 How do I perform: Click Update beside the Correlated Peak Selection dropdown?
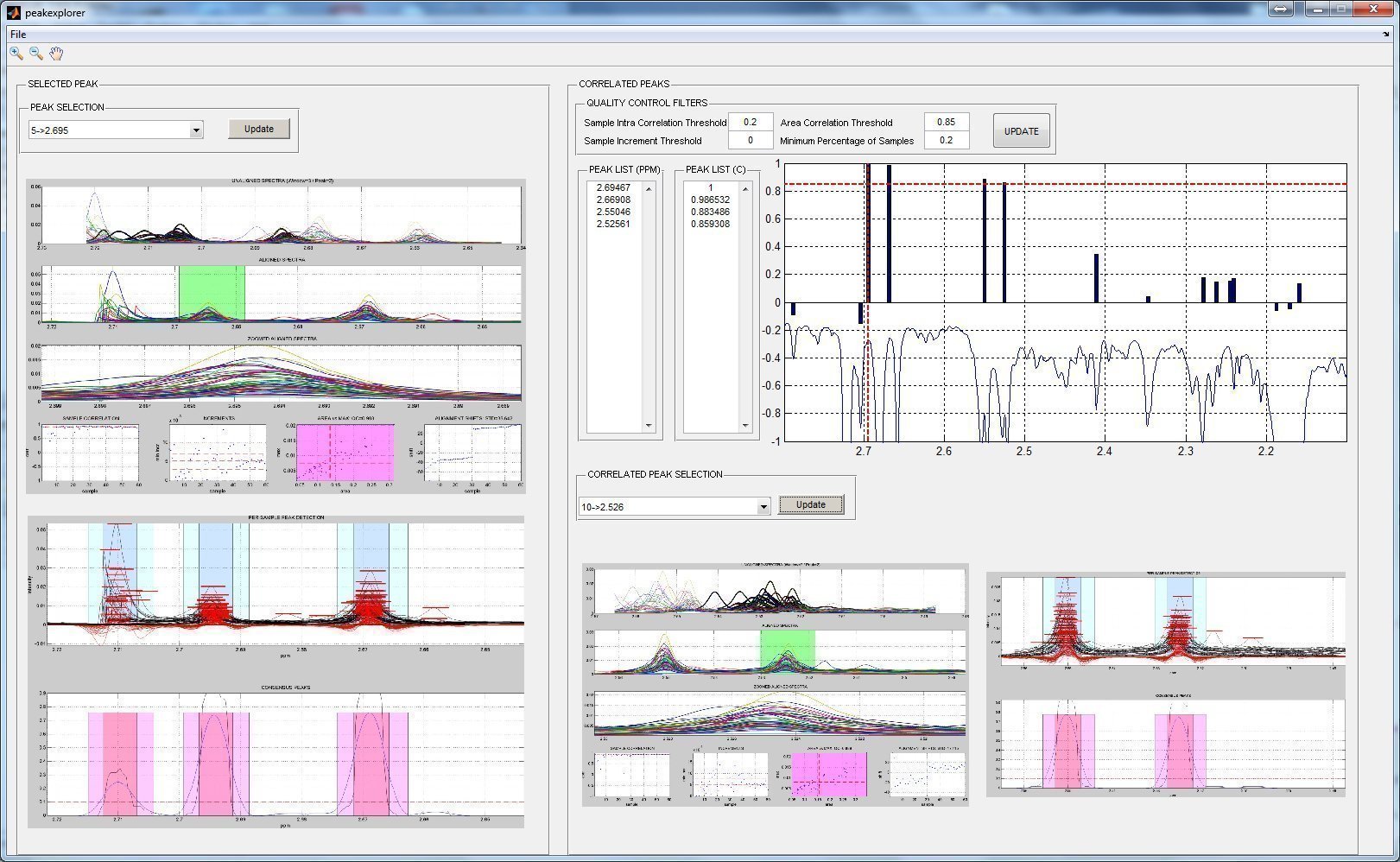pyautogui.click(x=810, y=505)
